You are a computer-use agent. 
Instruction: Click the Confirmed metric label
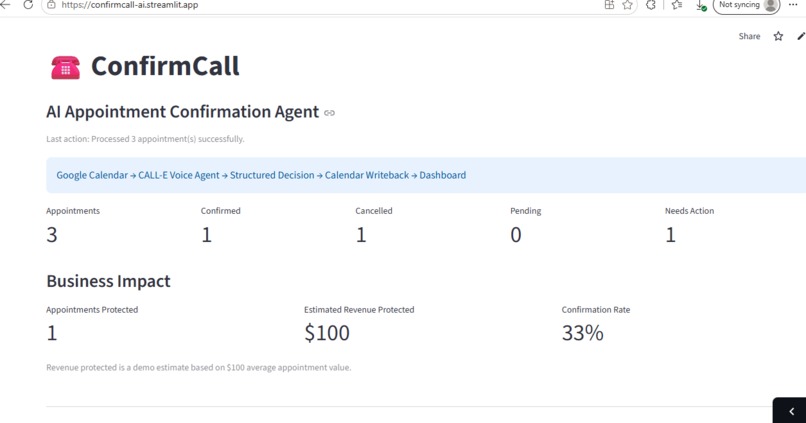tap(221, 211)
